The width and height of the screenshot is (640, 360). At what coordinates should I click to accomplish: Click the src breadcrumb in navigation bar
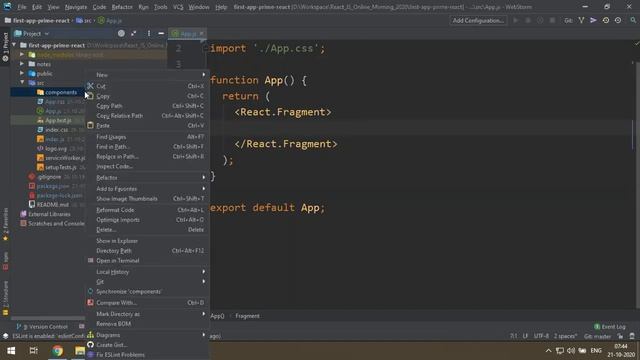[x=84, y=20]
